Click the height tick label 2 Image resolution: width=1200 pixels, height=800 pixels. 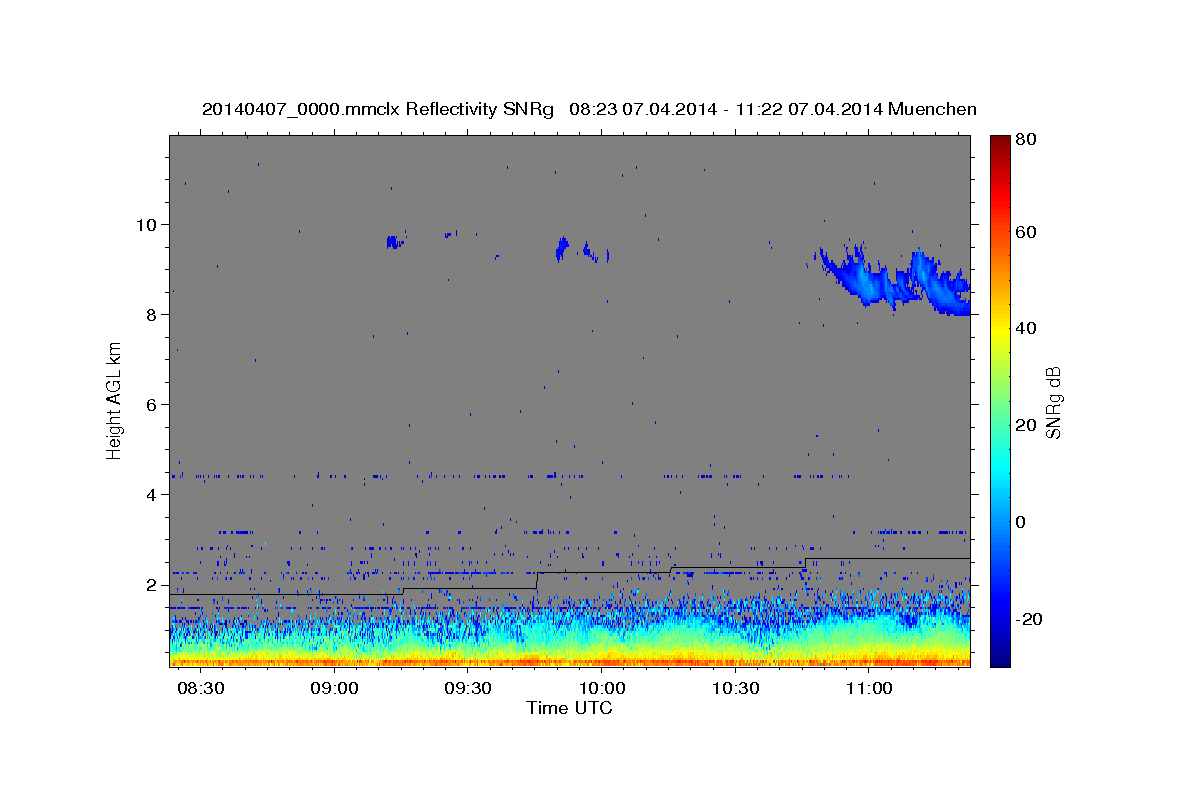click(x=154, y=585)
